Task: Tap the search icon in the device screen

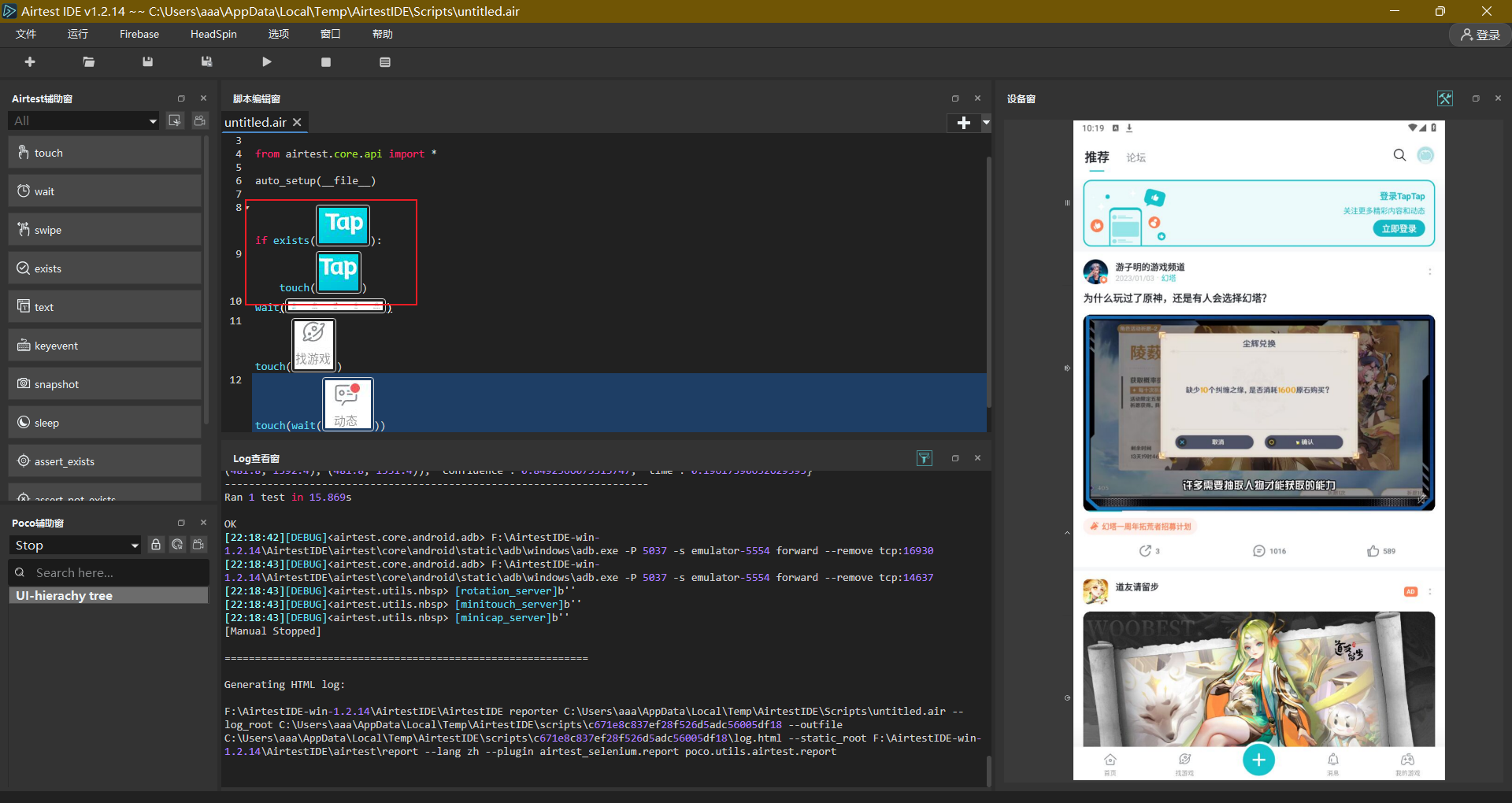Action: point(1399,155)
